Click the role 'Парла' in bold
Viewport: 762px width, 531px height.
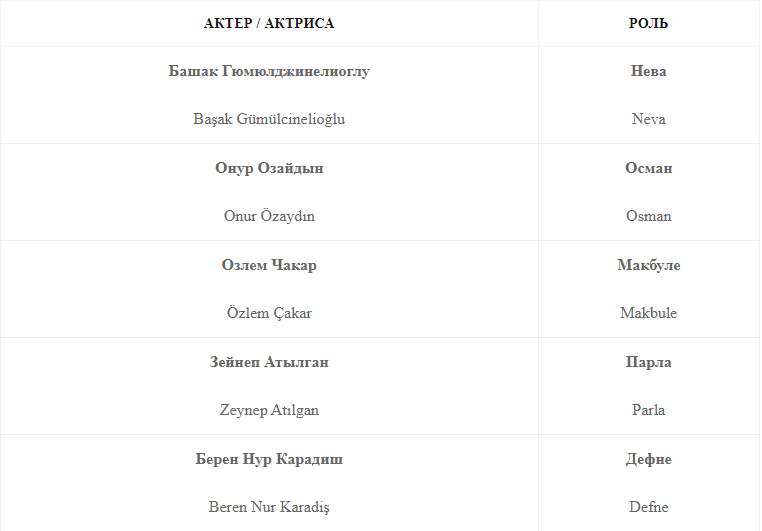[x=648, y=362]
